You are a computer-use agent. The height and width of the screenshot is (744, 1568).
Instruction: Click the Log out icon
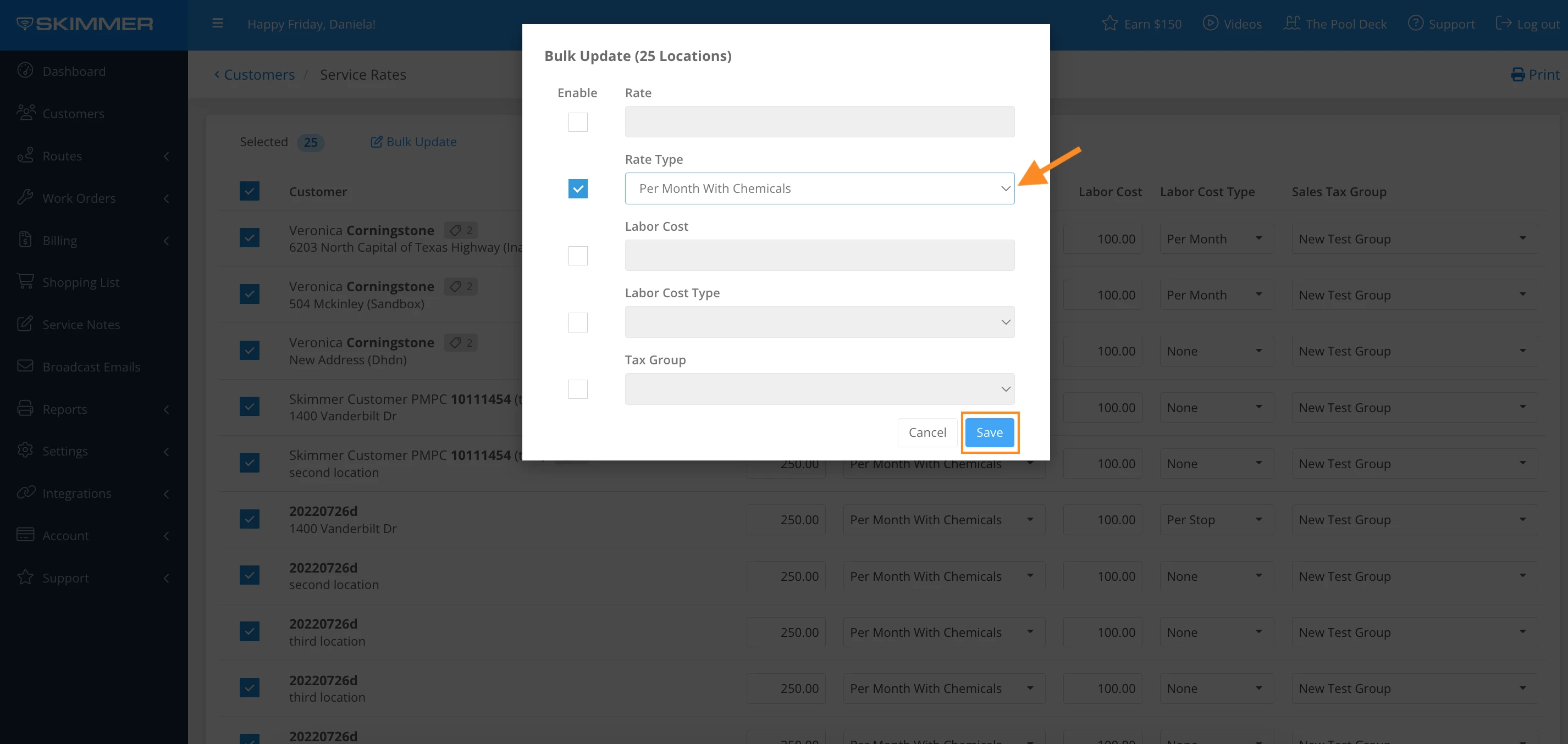pyautogui.click(x=1504, y=24)
